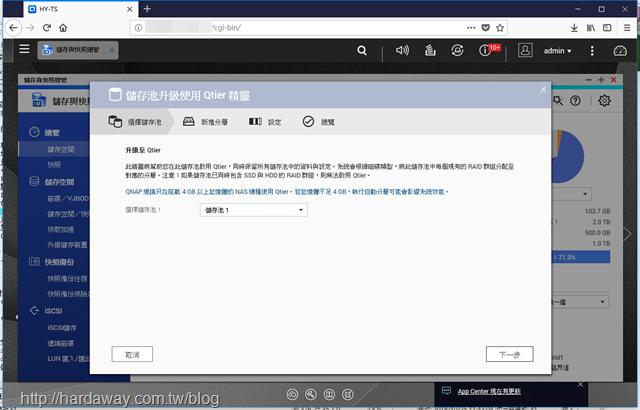Open the volume control speaker icon
The height and width of the screenshot is (410, 640).
tap(402, 50)
